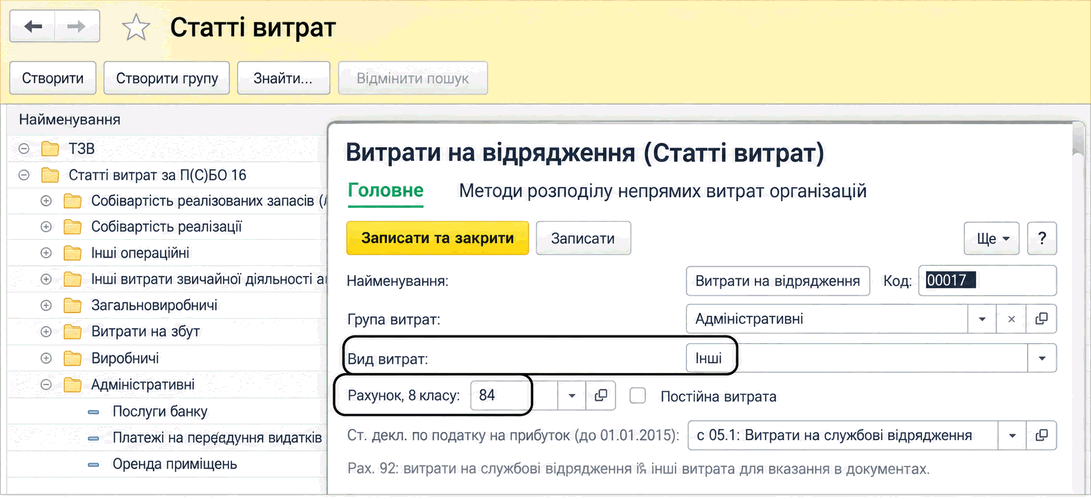Screen dimensions: 1091x499
Task: Open the Ще menu
Action: 992,238
